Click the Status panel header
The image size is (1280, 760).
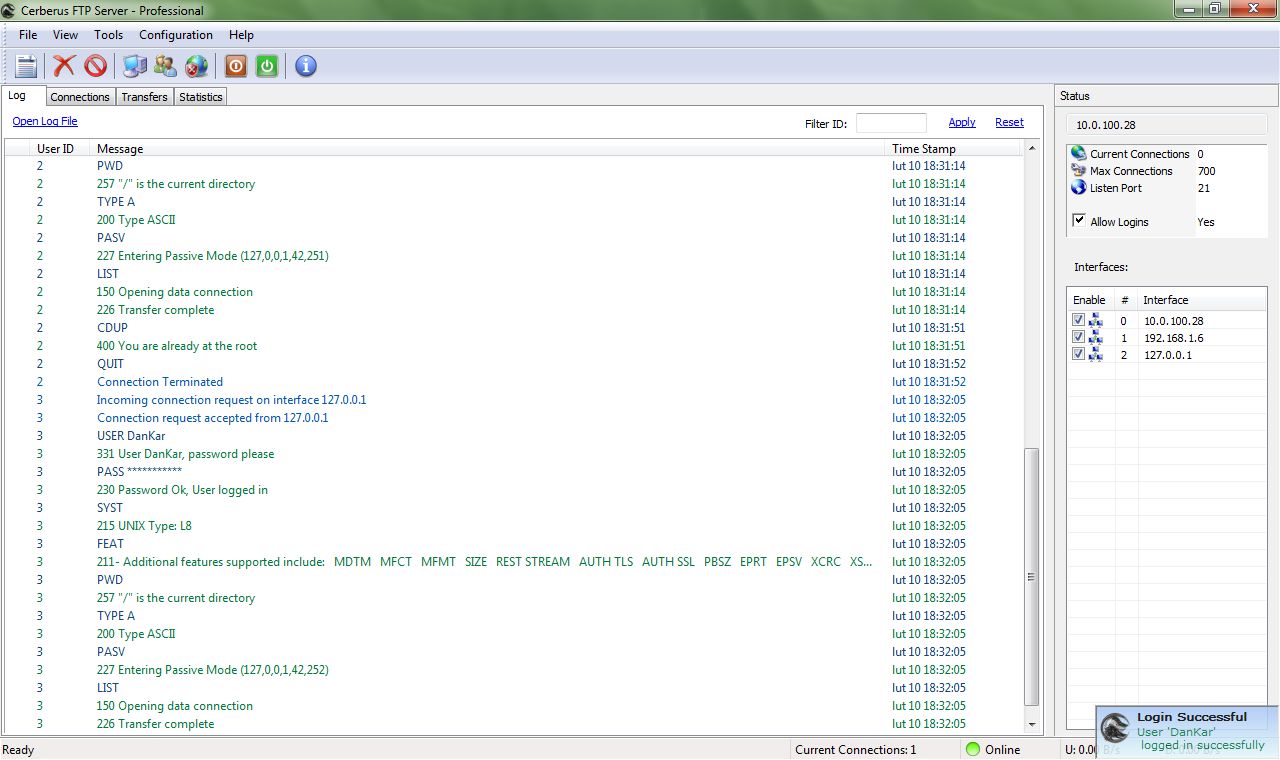click(x=1167, y=96)
